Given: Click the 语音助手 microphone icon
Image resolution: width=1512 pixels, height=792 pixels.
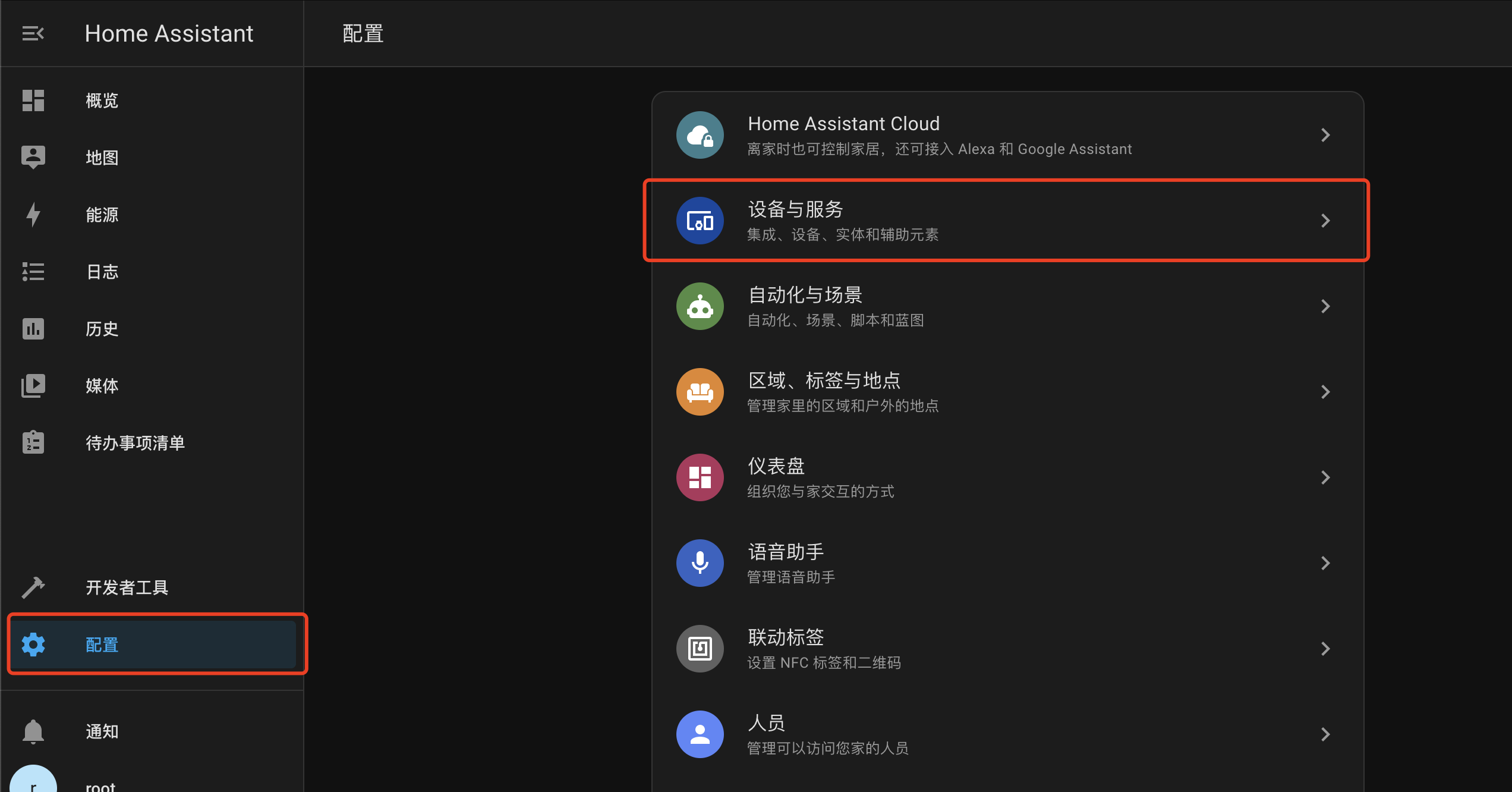Looking at the screenshot, I should 700,563.
